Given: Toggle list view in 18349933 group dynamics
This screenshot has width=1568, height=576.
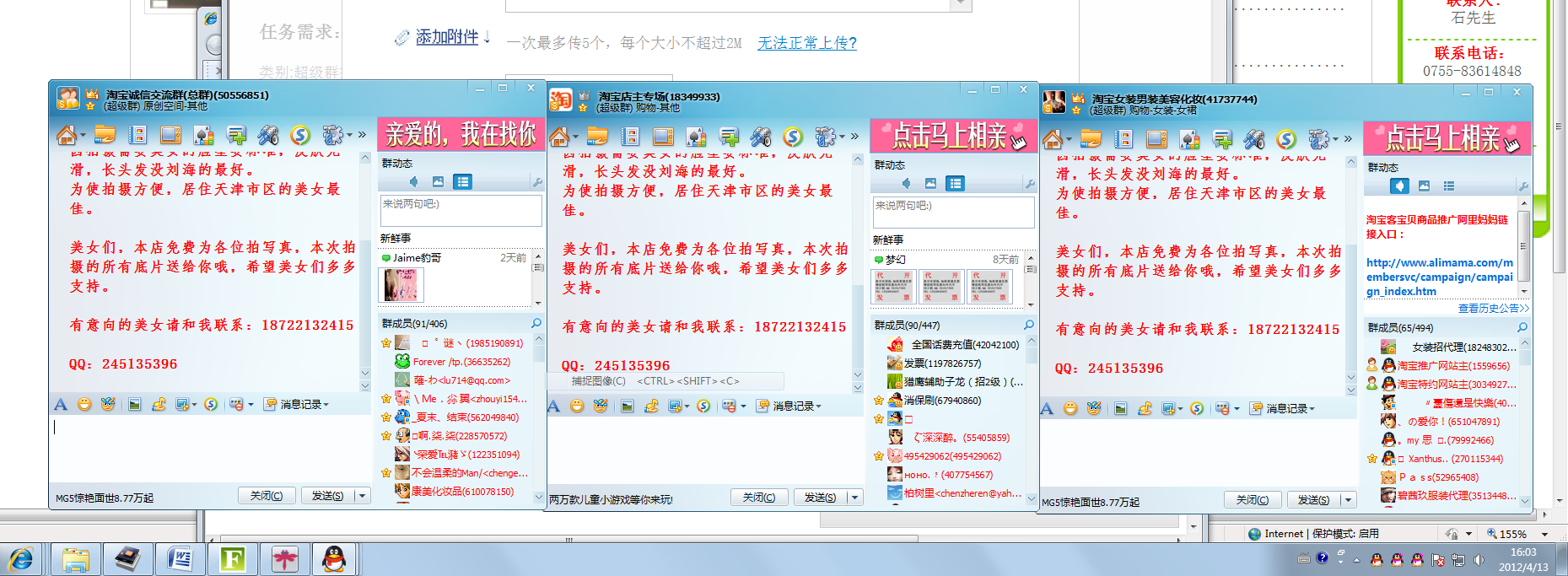Looking at the screenshot, I should click(955, 183).
